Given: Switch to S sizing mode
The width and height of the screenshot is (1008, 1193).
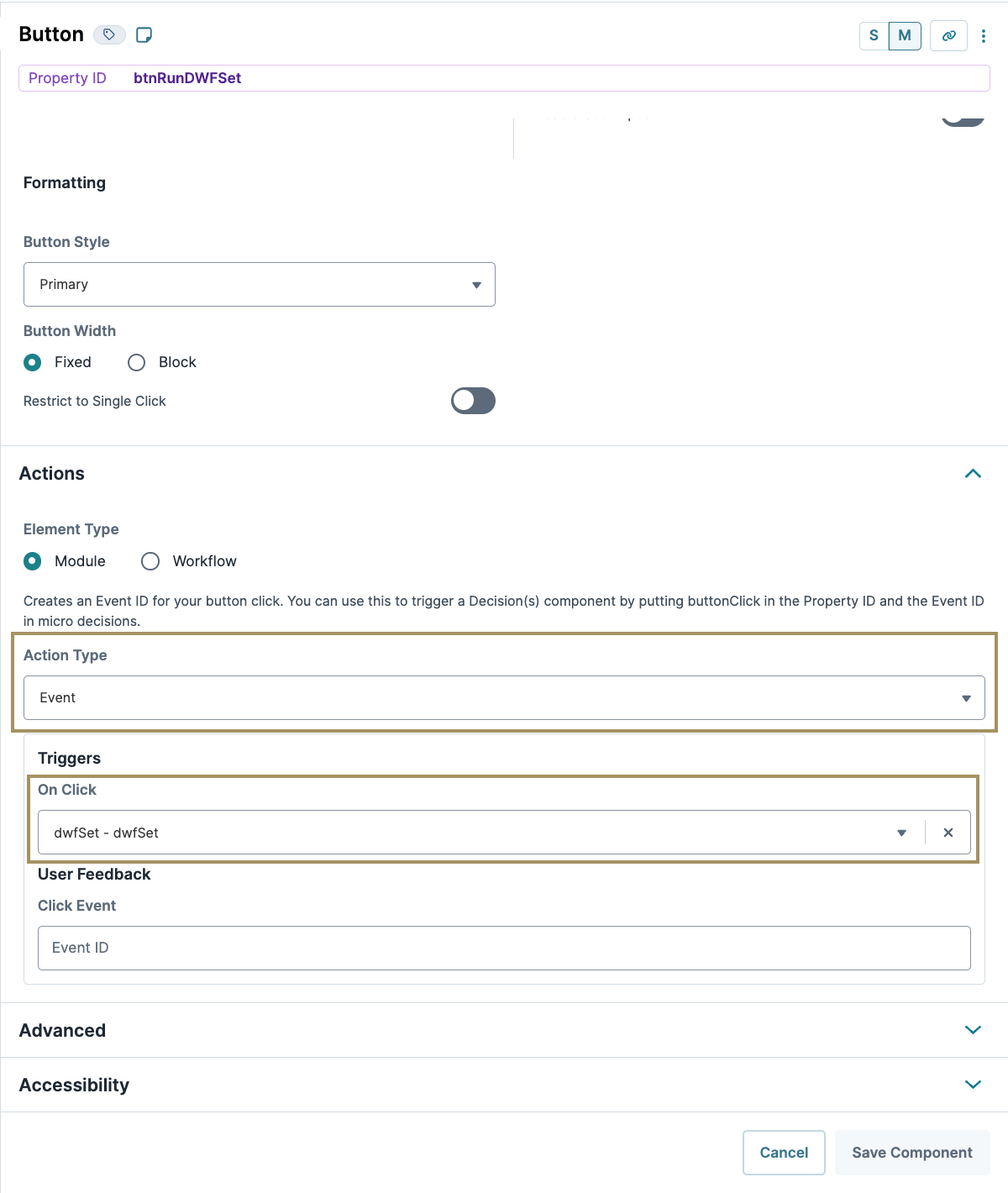Looking at the screenshot, I should coord(873,36).
